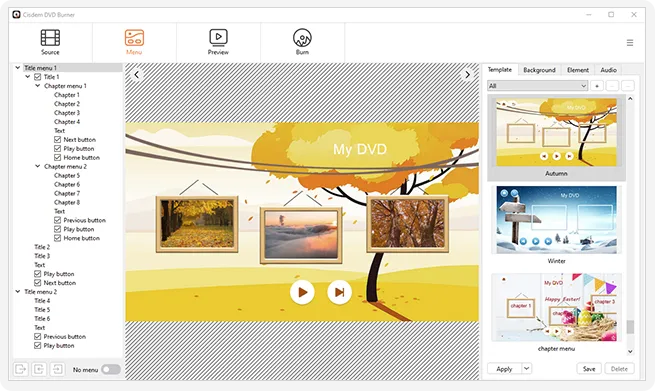Select the left autumn leaves picture frame
The height and width of the screenshot is (391, 655).
tap(197, 224)
